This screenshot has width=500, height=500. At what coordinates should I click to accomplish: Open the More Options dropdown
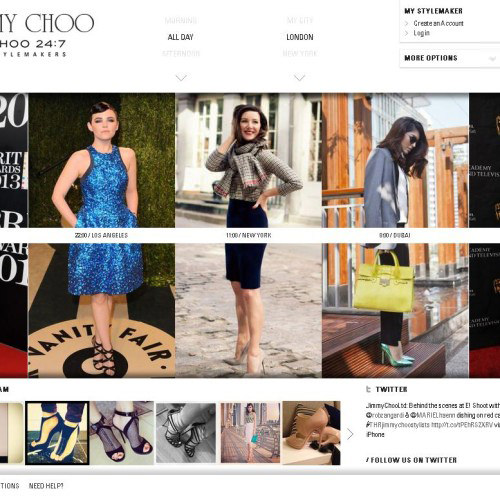449,58
